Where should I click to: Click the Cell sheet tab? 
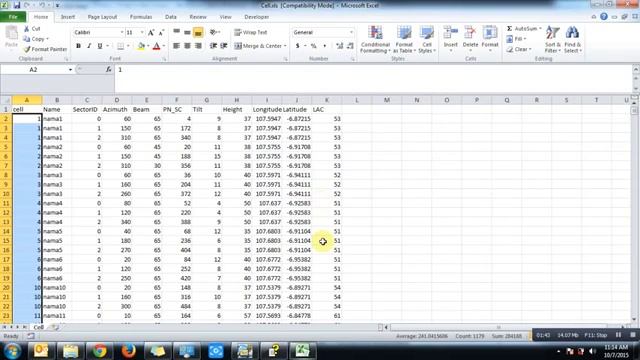(38, 327)
